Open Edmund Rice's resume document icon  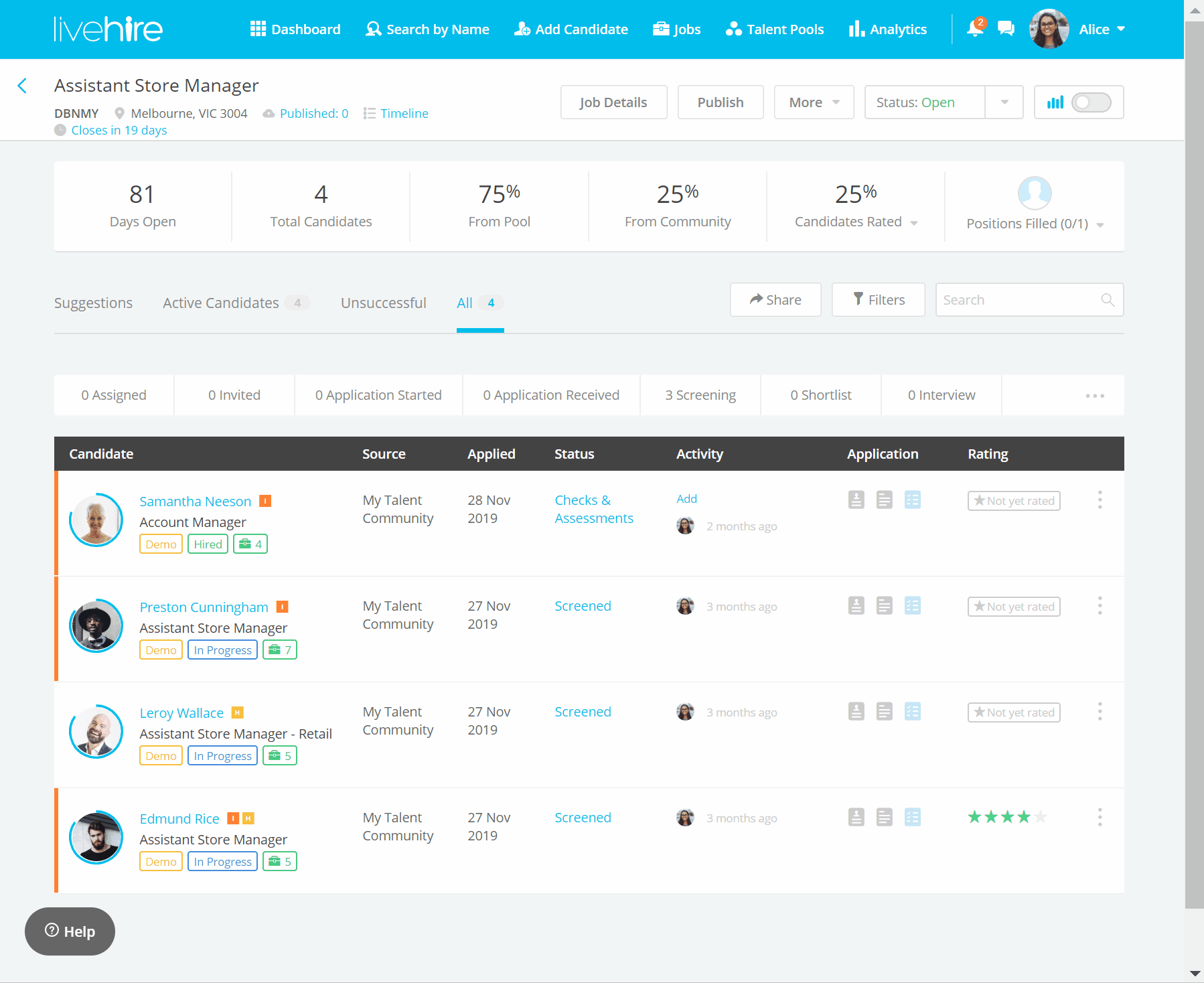(x=885, y=817)
